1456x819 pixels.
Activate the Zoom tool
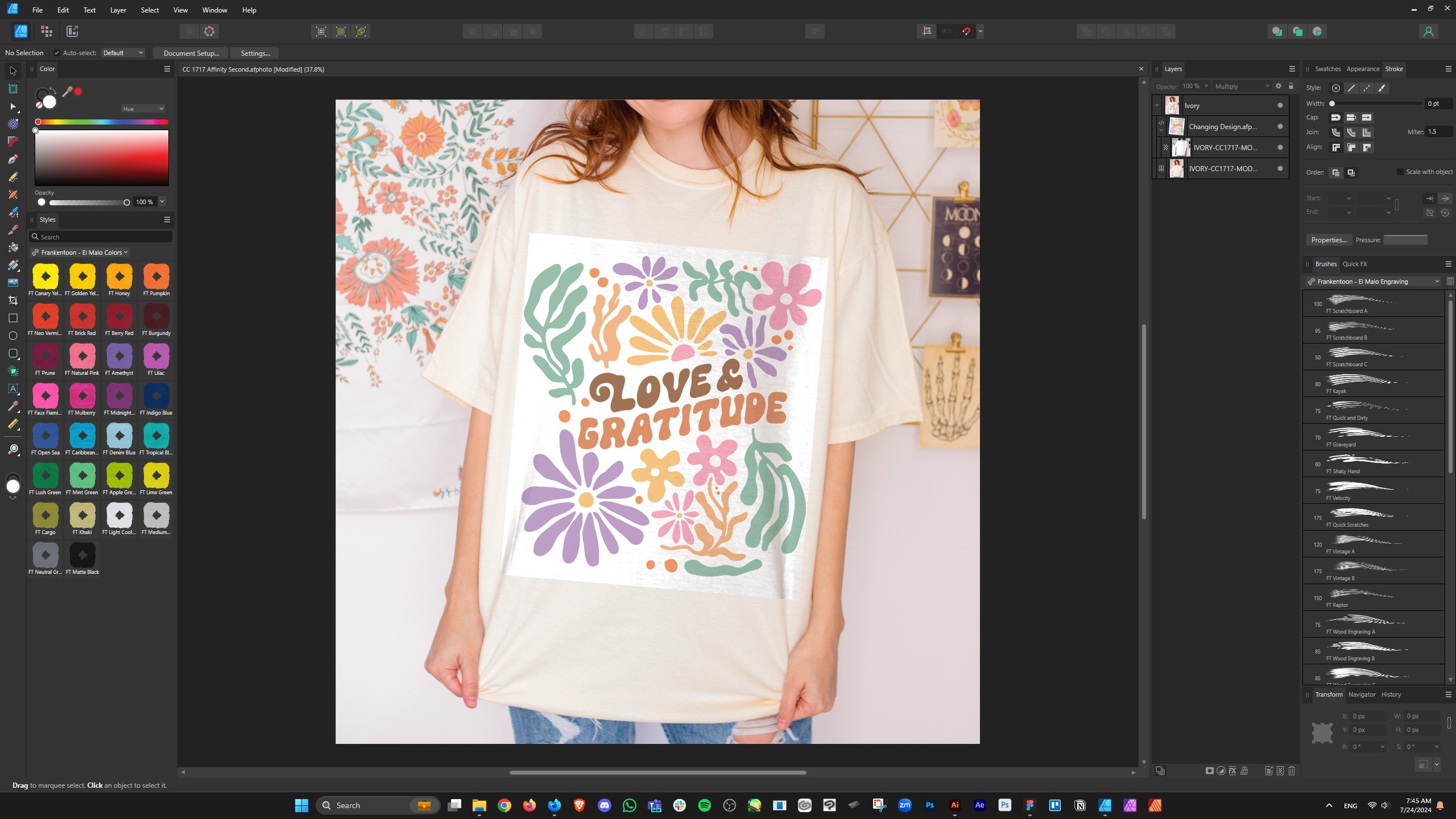click(x=13, y=450)
